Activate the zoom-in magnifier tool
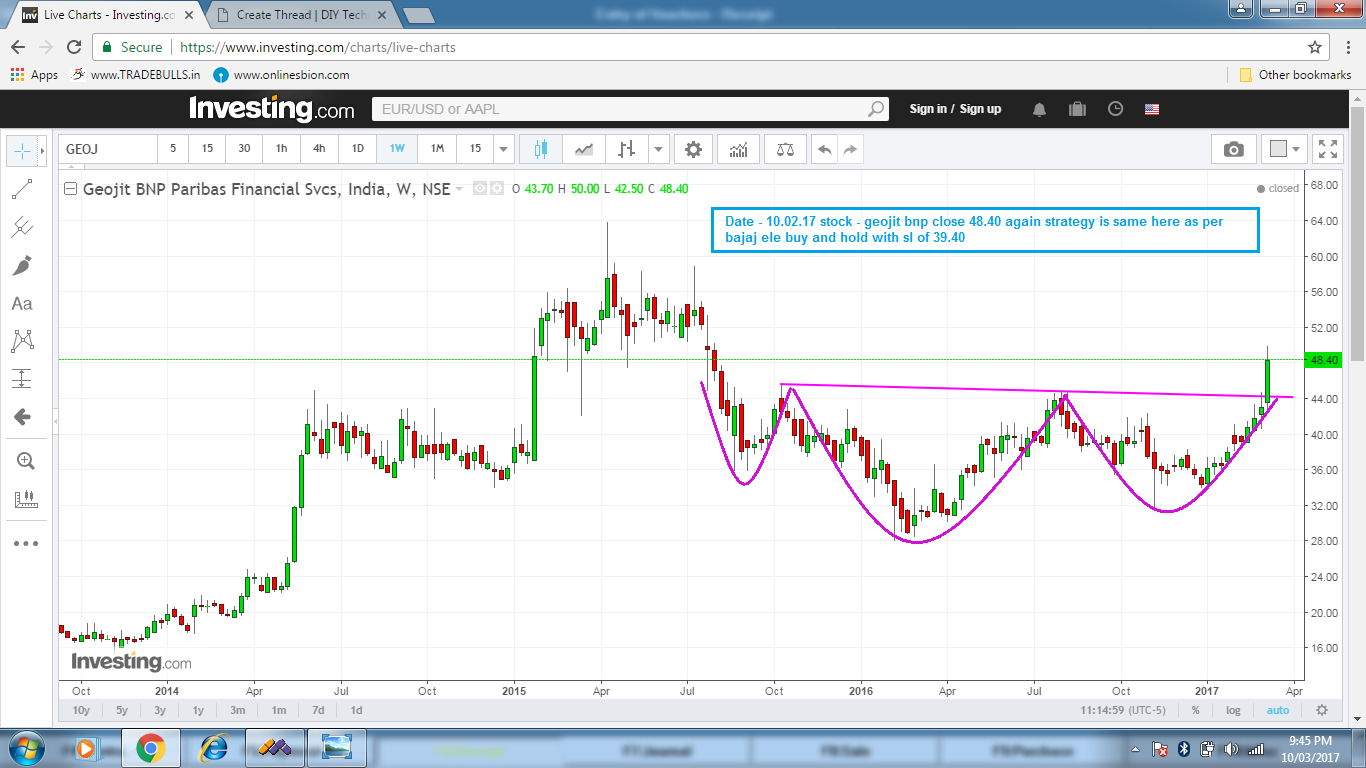This screenshot has width=1366, height=768. click(x=25, y=461)
